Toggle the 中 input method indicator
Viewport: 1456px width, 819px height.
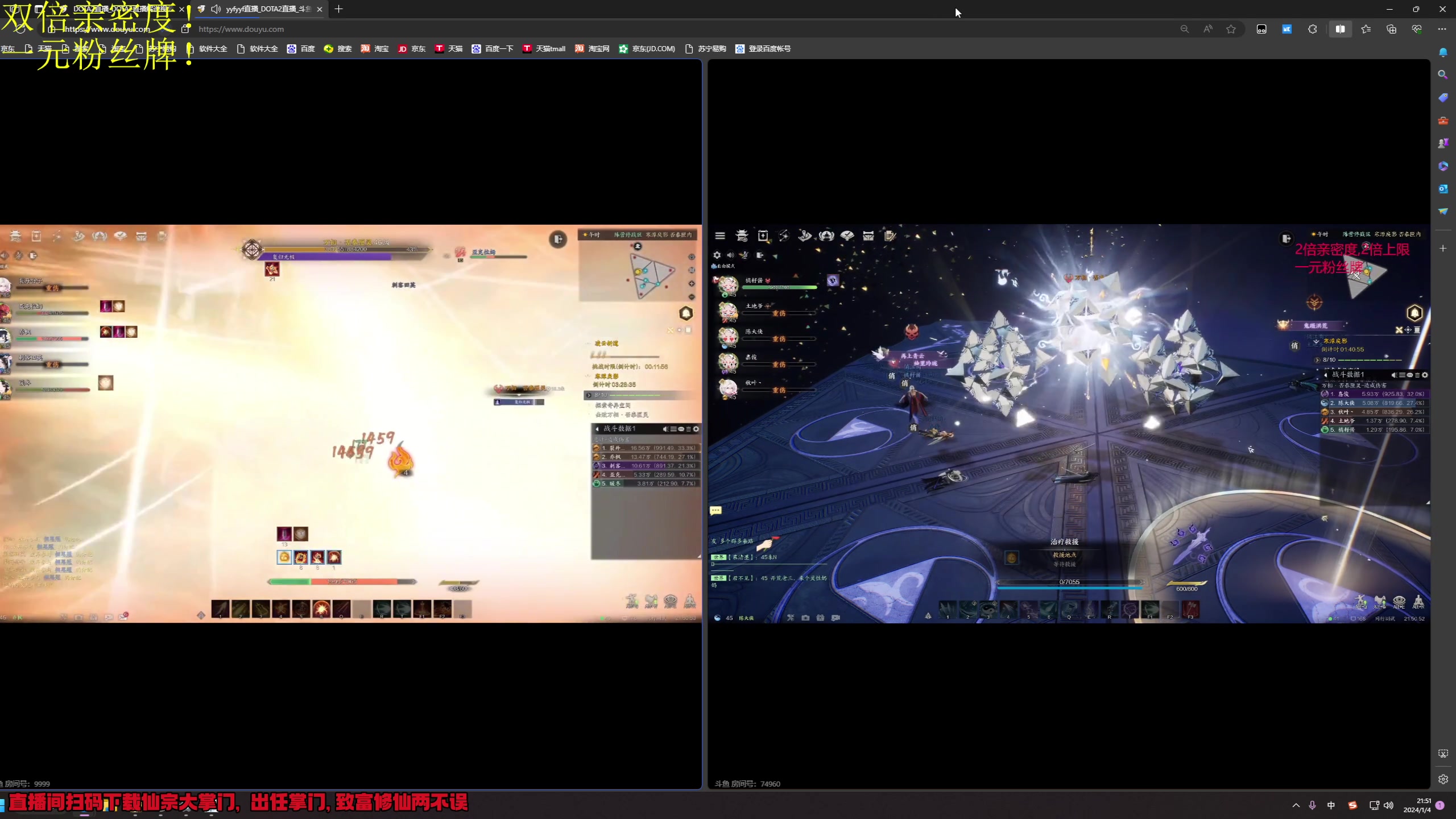pyautogui.click(x=1331, y=805)
